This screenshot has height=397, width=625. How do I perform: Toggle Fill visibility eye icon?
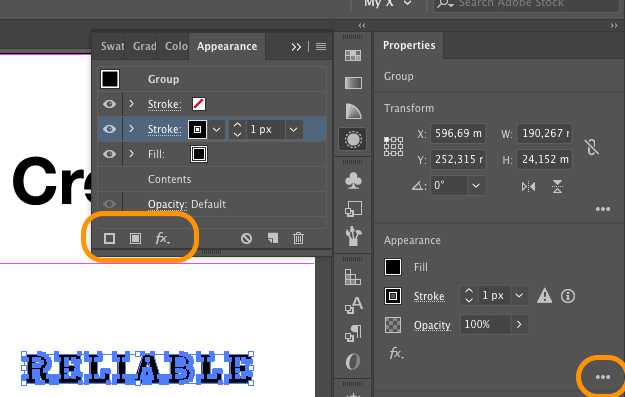click(x=109, y=154)
